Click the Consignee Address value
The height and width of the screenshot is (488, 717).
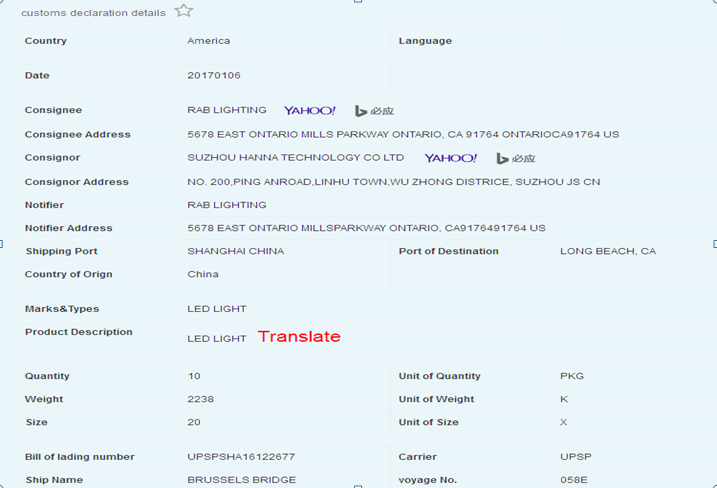point(403,134)
